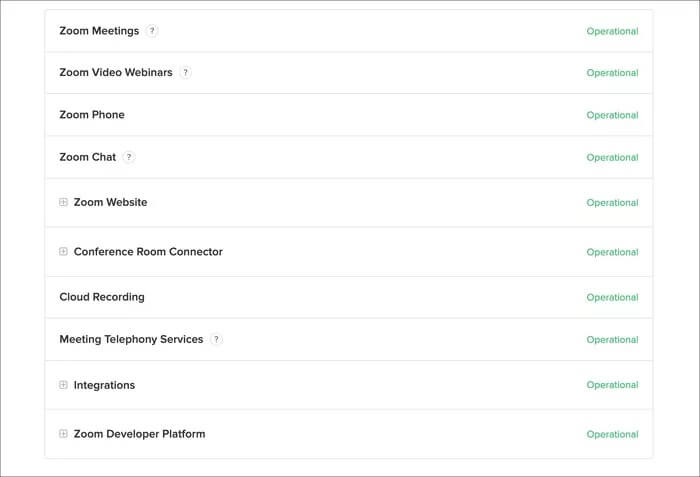Click the help icon beside Meeting Telephony Services
Image resolution: width=700 pixels, height=477 pixels.
(216, 339)
